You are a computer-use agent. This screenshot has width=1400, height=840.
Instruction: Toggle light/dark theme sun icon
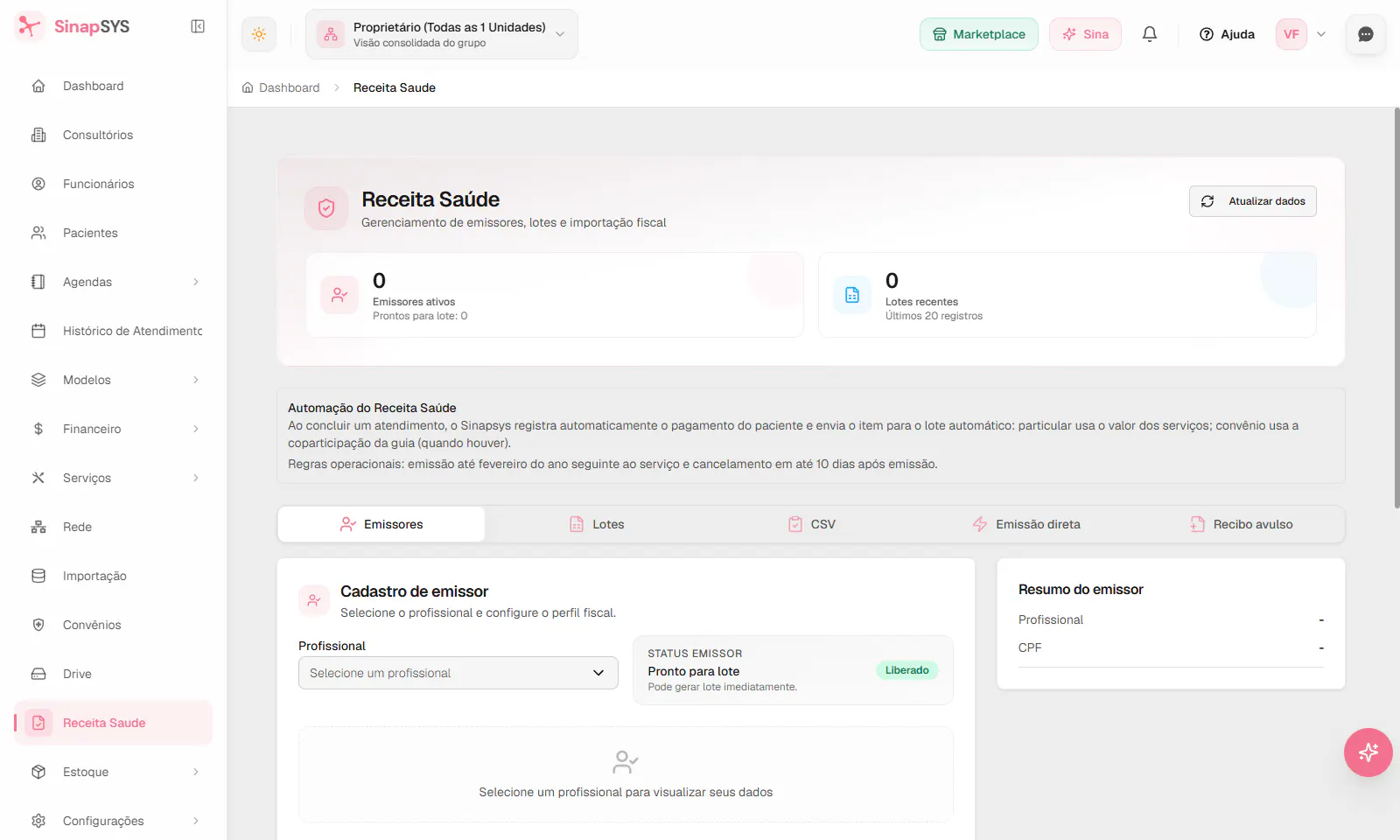click(x=259, y=34)
